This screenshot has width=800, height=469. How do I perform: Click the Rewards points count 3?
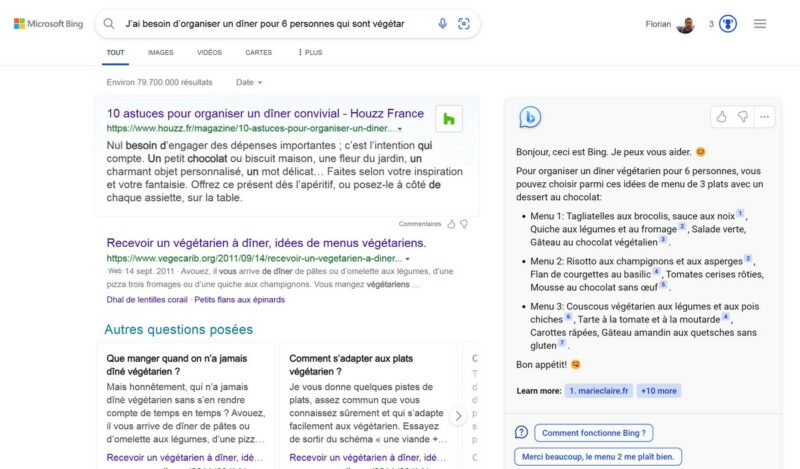pyautogui.click(x=711, y=24)
